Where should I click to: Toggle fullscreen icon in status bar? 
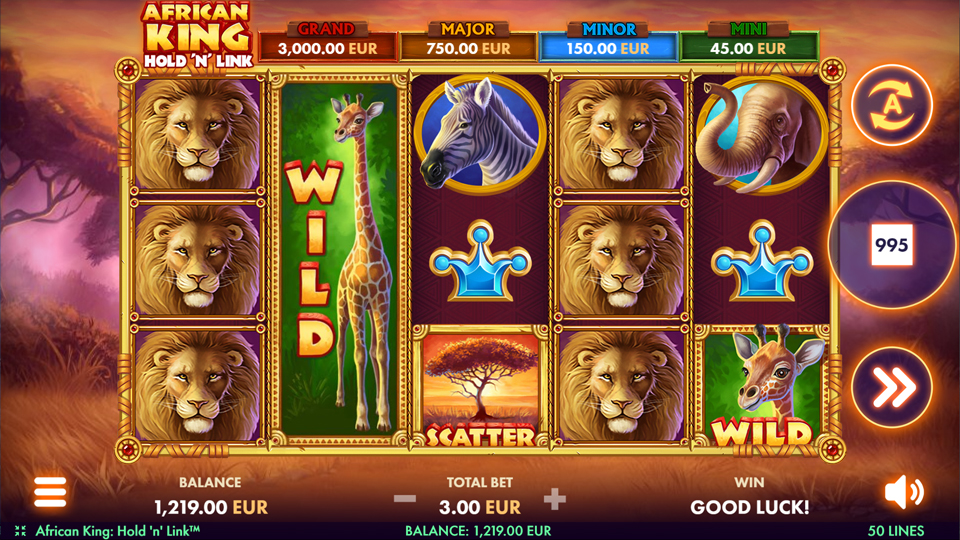(20, 531)
